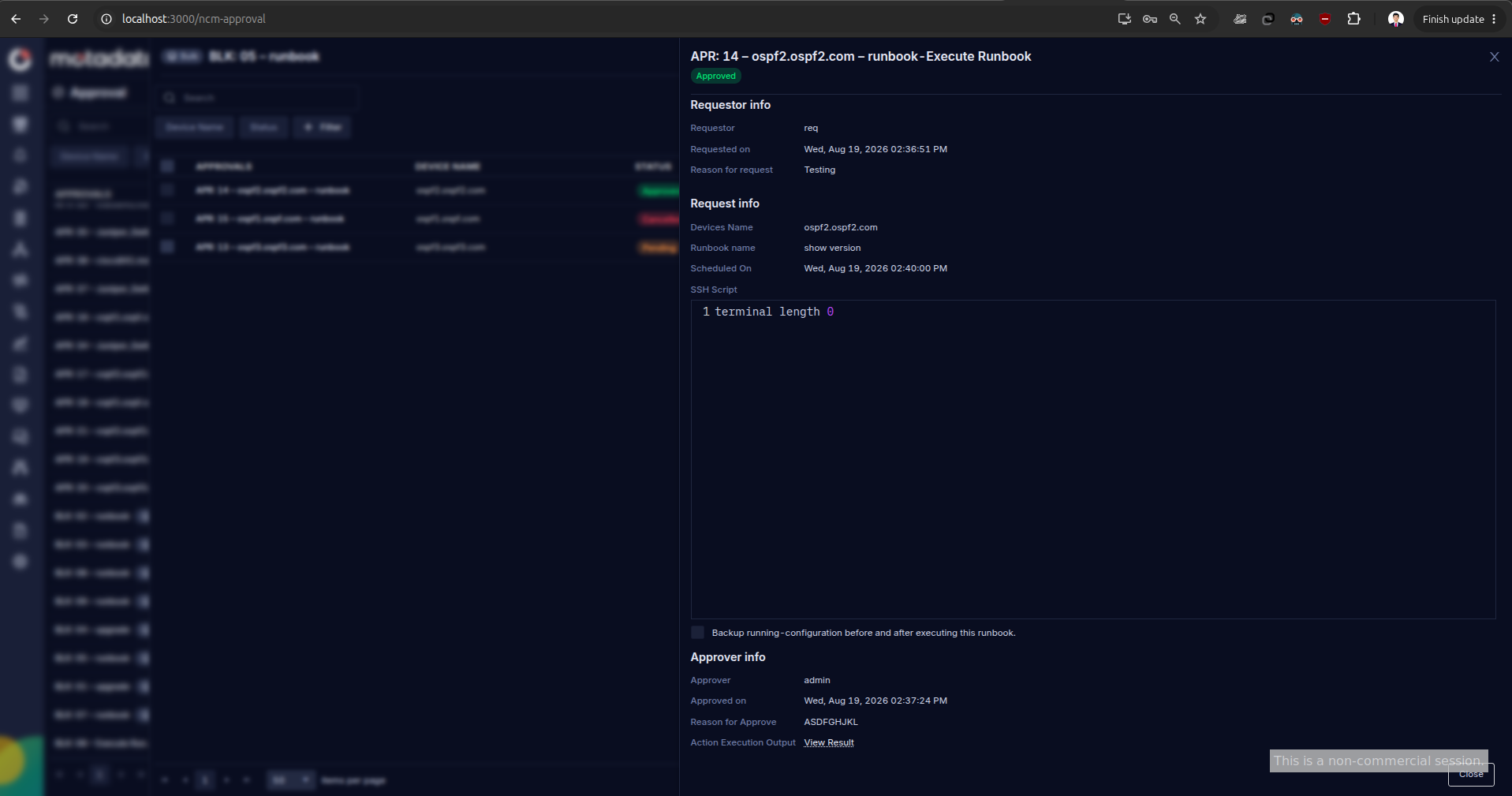
Task: Click approver value 'admin'
Action: point(817,680)
